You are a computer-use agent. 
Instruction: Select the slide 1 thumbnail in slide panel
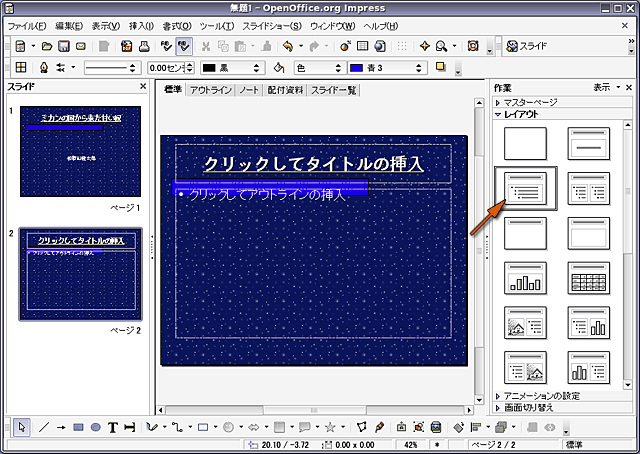81,151
